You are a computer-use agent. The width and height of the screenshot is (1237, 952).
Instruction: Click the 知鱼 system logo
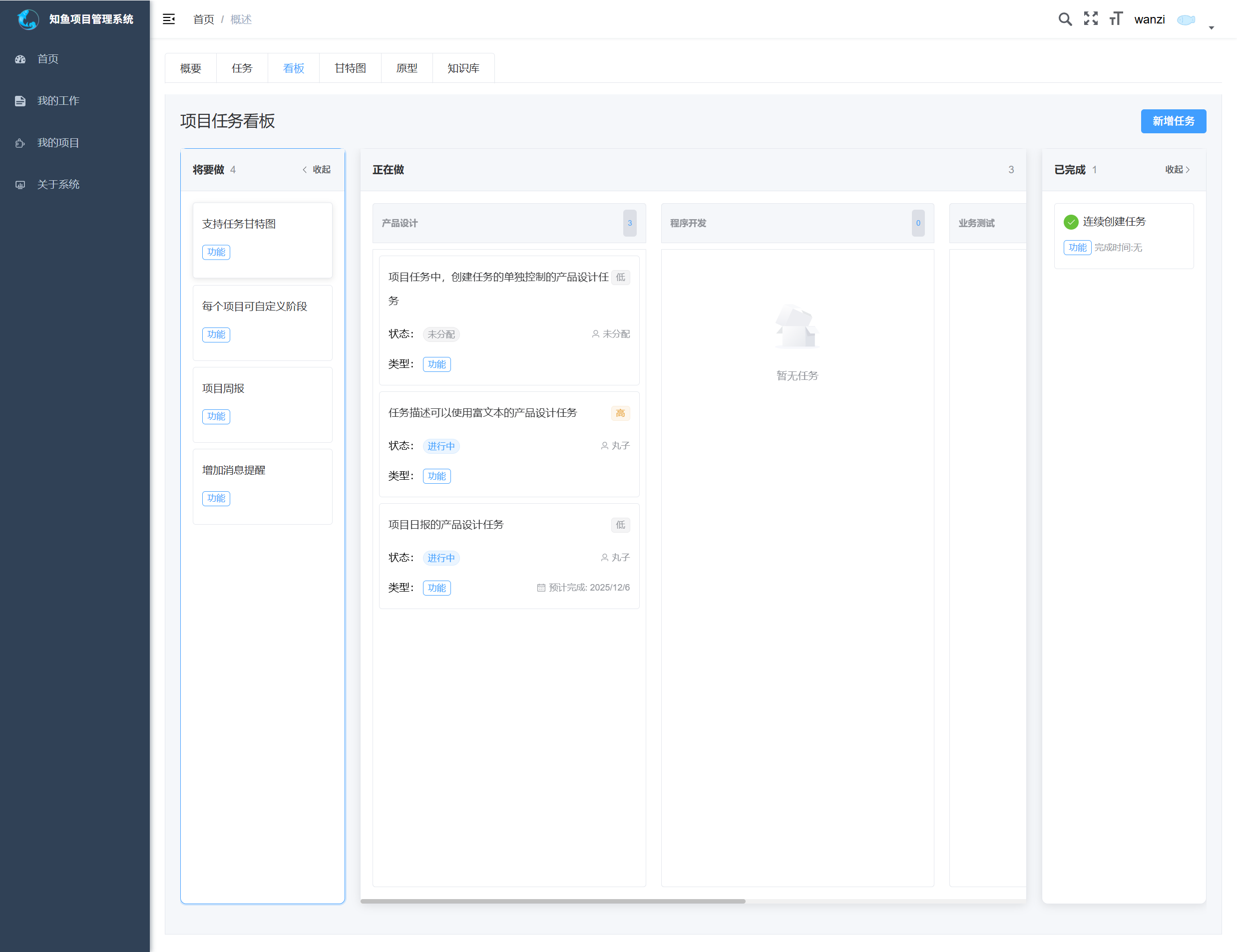(28, 19)
